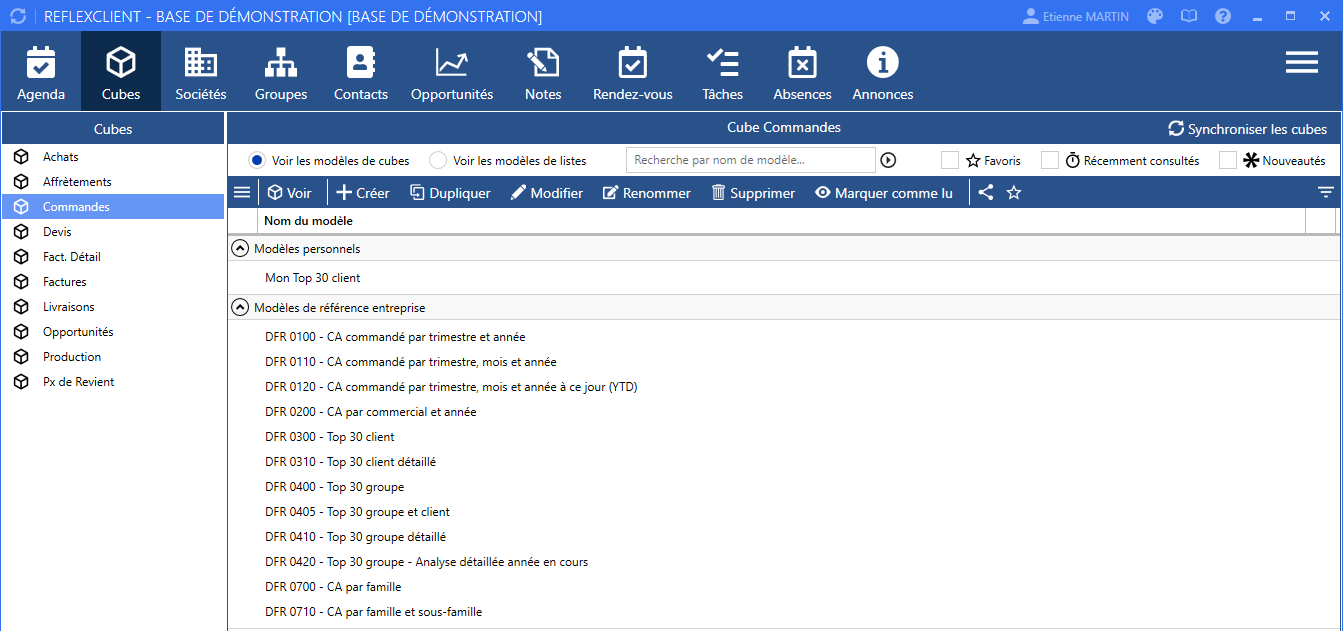Click the Créer toolbar button
Screen dimensions: 1343x631
pyautogui.click(x=362, y=193)
